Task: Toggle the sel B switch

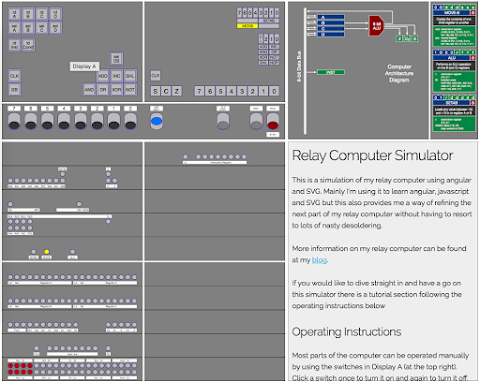Action: [28, 28]
